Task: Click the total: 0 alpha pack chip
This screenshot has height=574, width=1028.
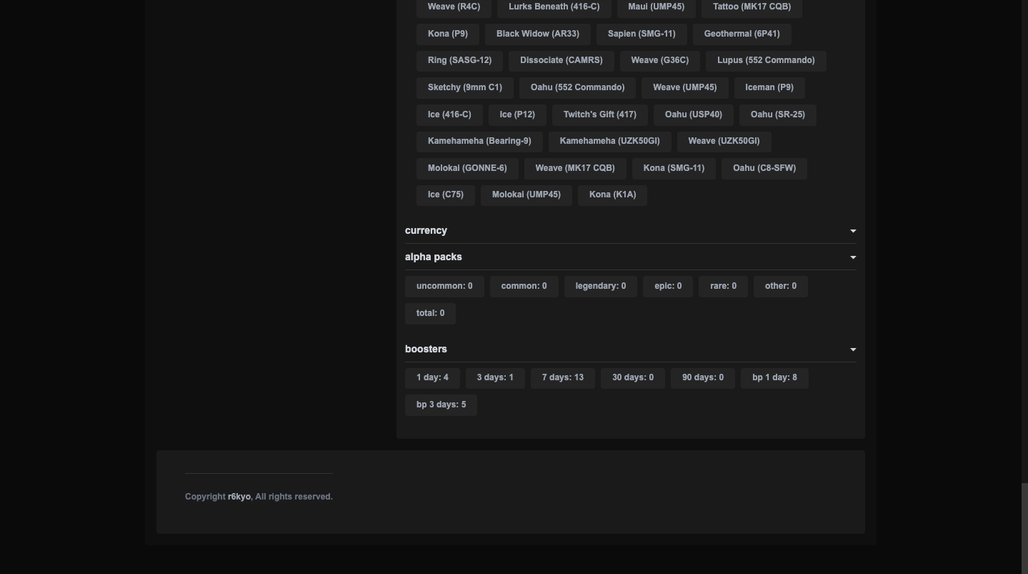Action: pos(430,313)
